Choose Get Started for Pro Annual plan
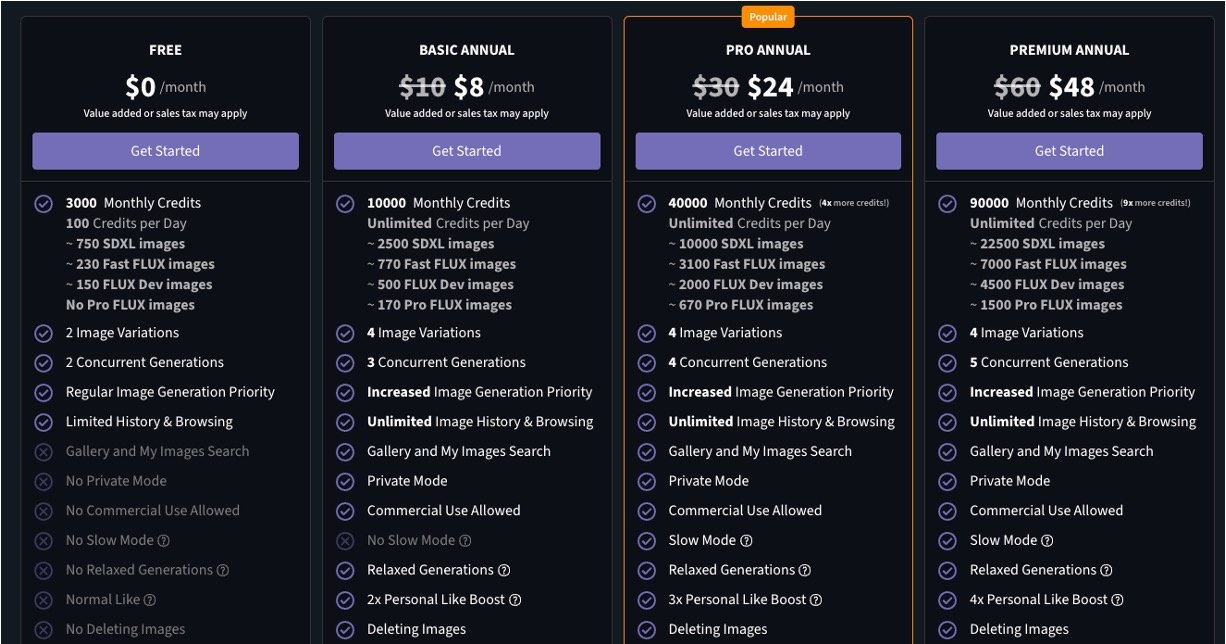The width and height of the screenshot is (1226, 644). [x=768, y=151]
